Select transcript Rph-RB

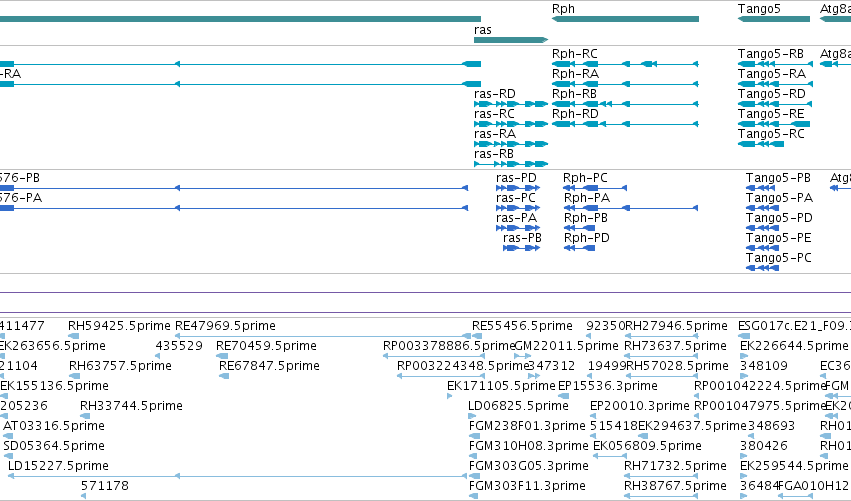pos(574,94)
